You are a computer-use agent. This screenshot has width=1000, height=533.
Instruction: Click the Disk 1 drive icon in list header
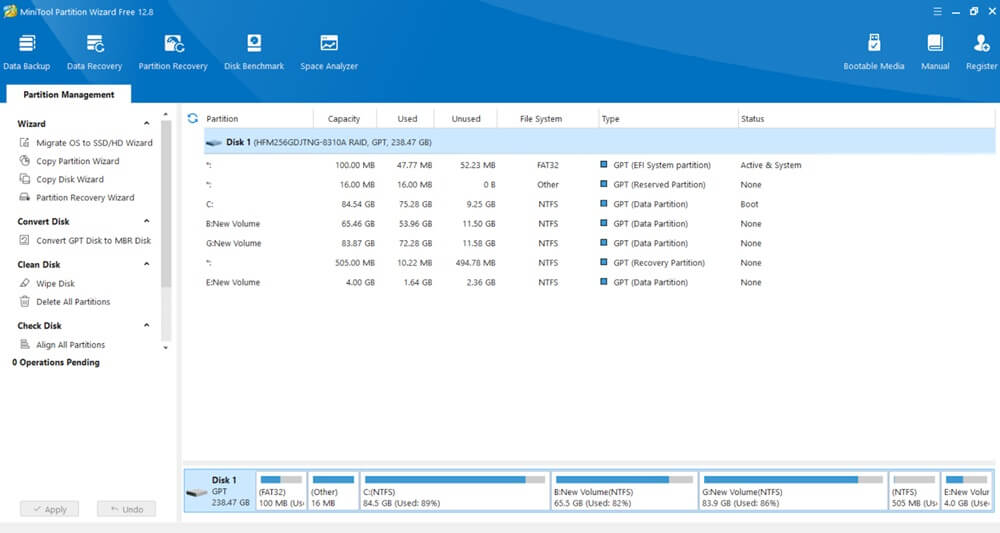pos(214,143)
